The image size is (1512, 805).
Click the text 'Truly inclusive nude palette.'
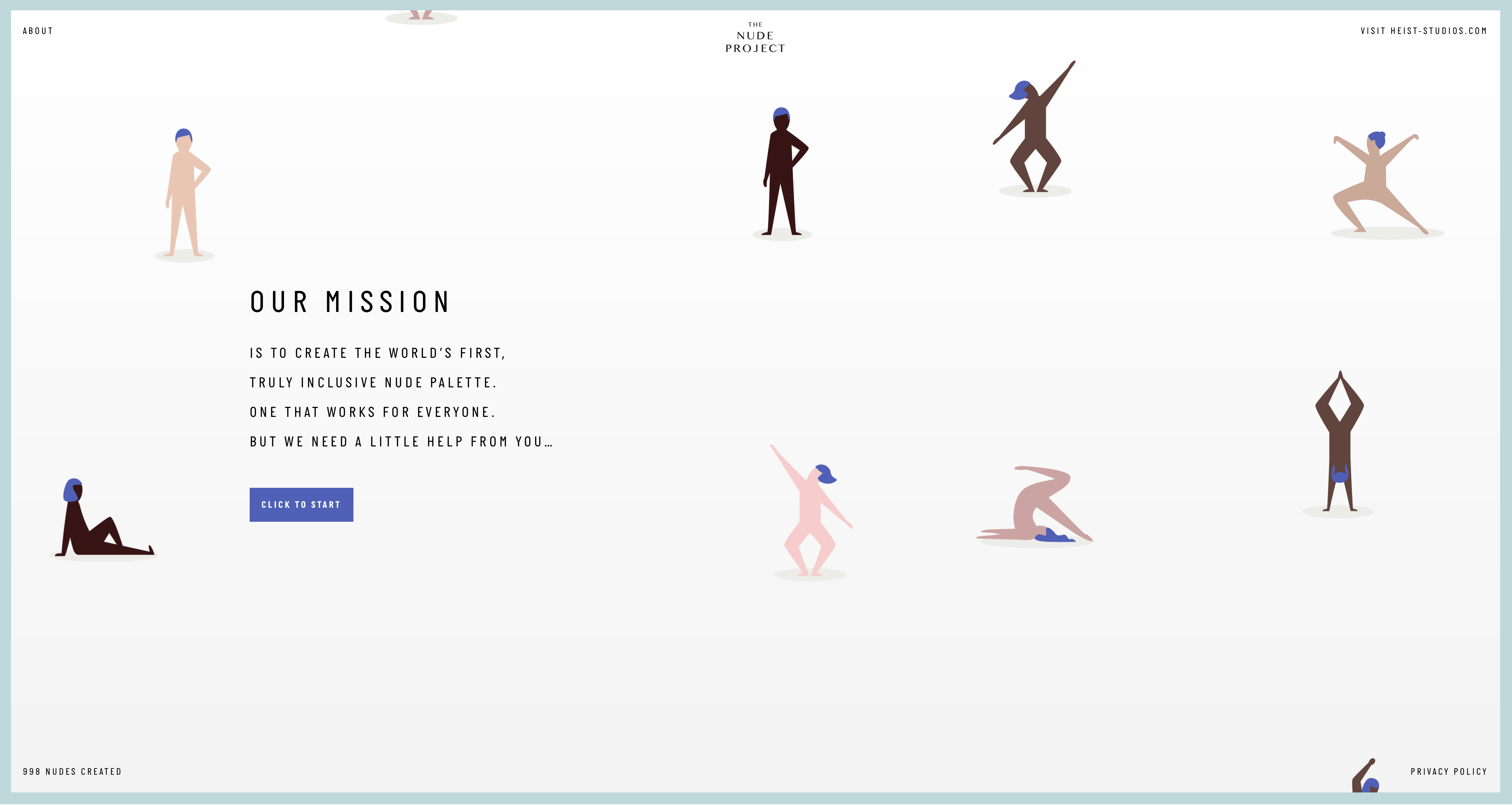coord(373,383)
